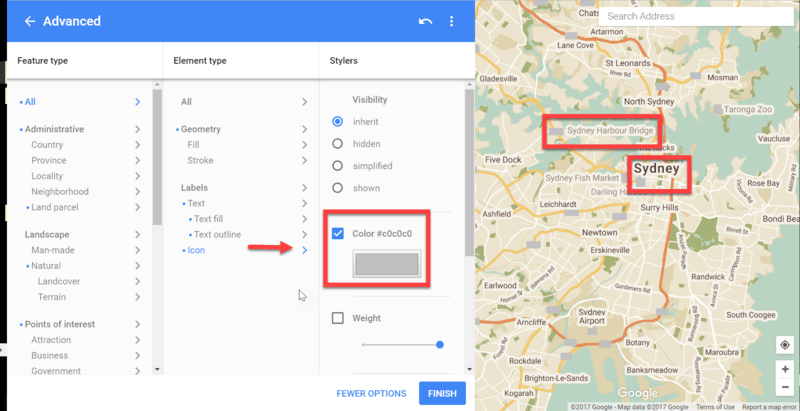Screen dimensions: 800x411
Task: Select Neighborhood feature type
Action: click(x=60, y=192)
